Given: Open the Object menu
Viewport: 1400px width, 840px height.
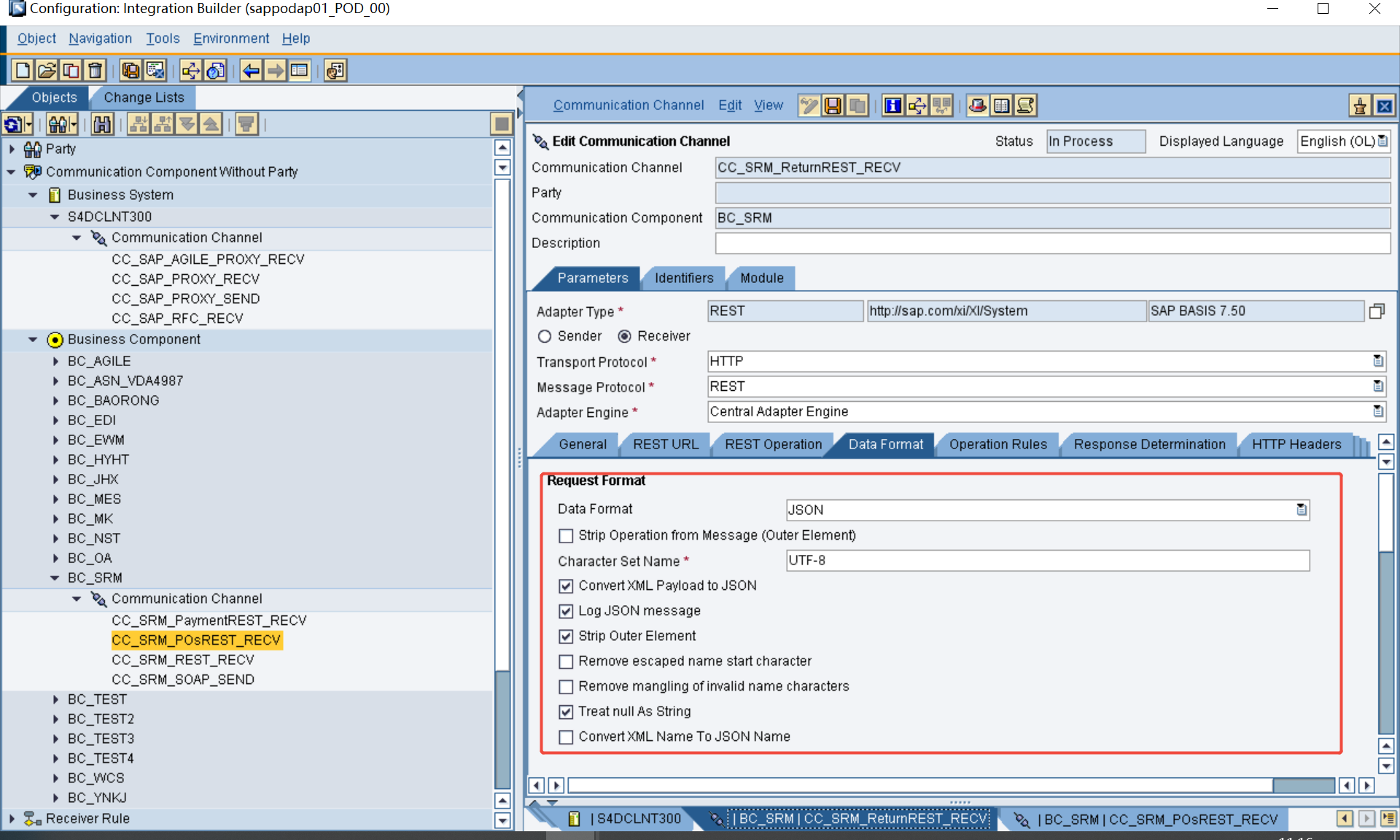Looking at the screenshot, I should [x=36, y=39].
